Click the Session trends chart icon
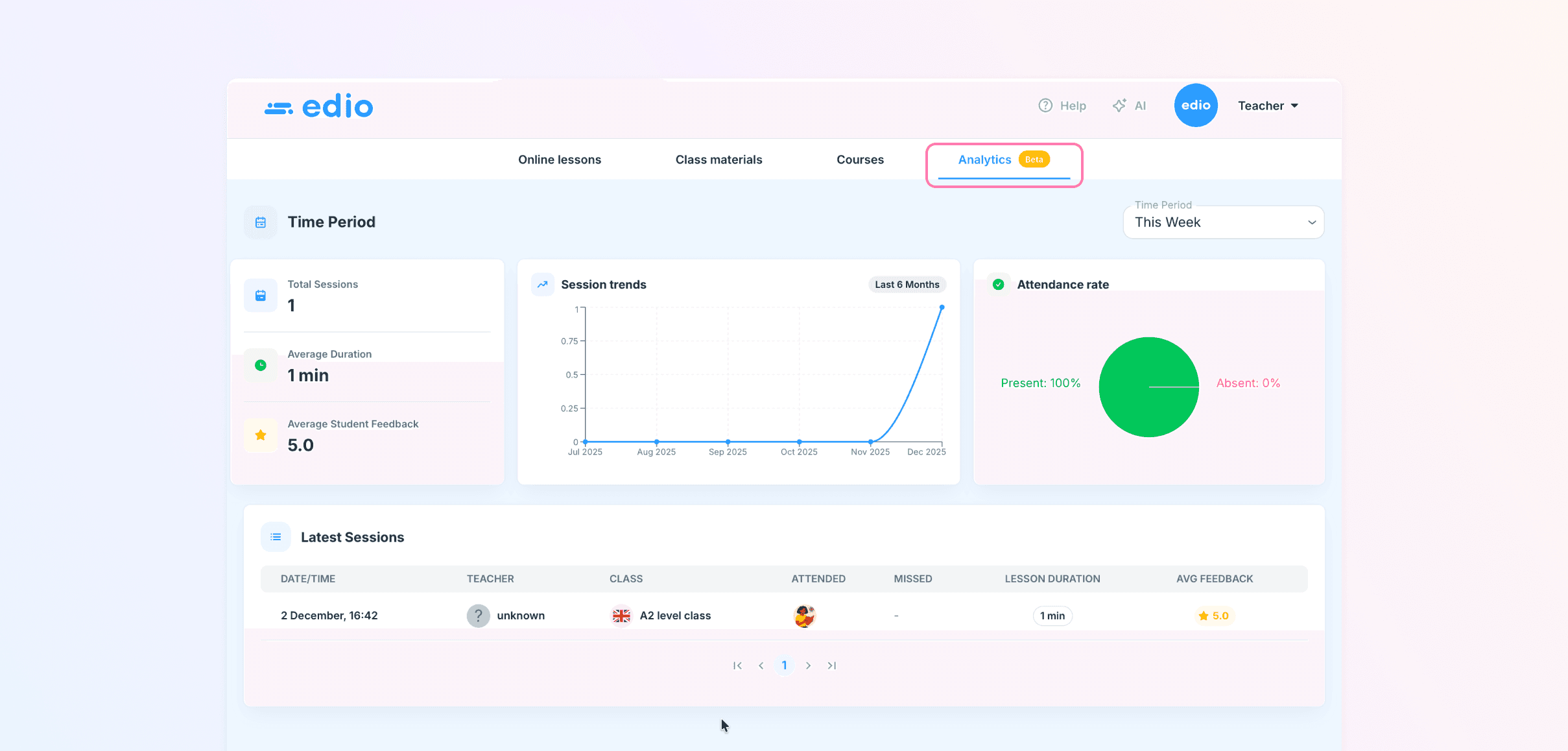Screen dimensions: 1568x751 click(542, 285)
